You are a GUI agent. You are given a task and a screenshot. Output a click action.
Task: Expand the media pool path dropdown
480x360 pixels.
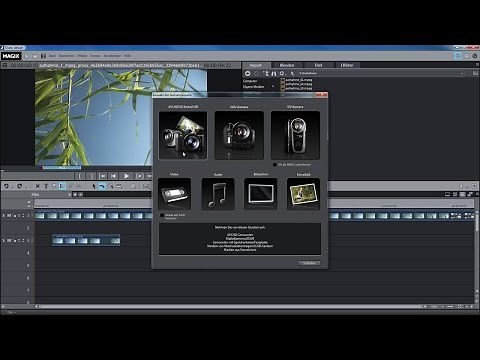point(462,73)
